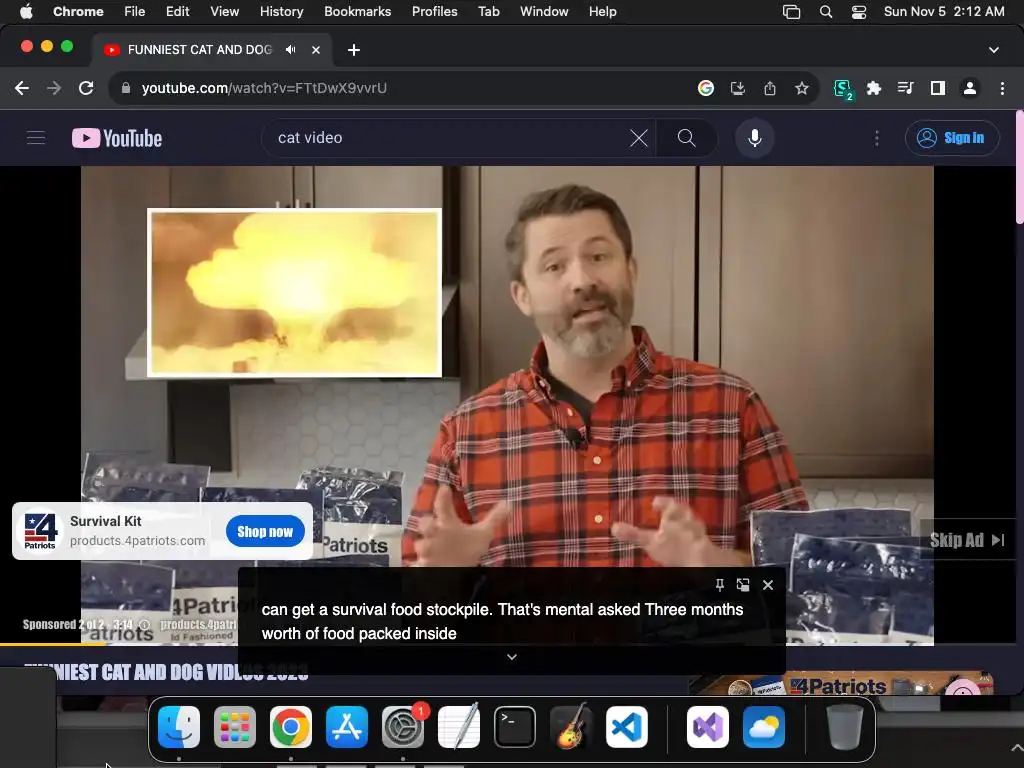This screenshot has height=768, width=1024.
Task: Open media controls in Chrome toolbar
Action: coord(906,88)
